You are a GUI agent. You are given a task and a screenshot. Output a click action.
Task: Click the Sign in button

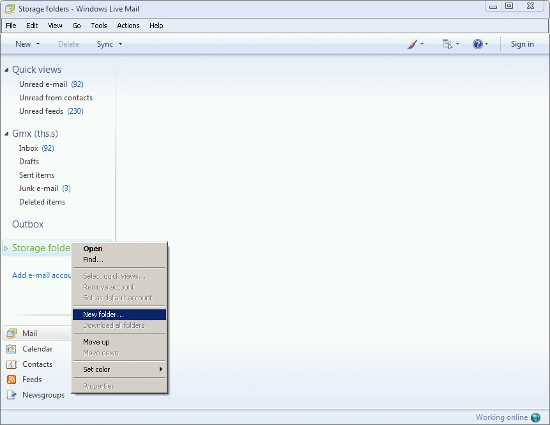pos(522,44)
